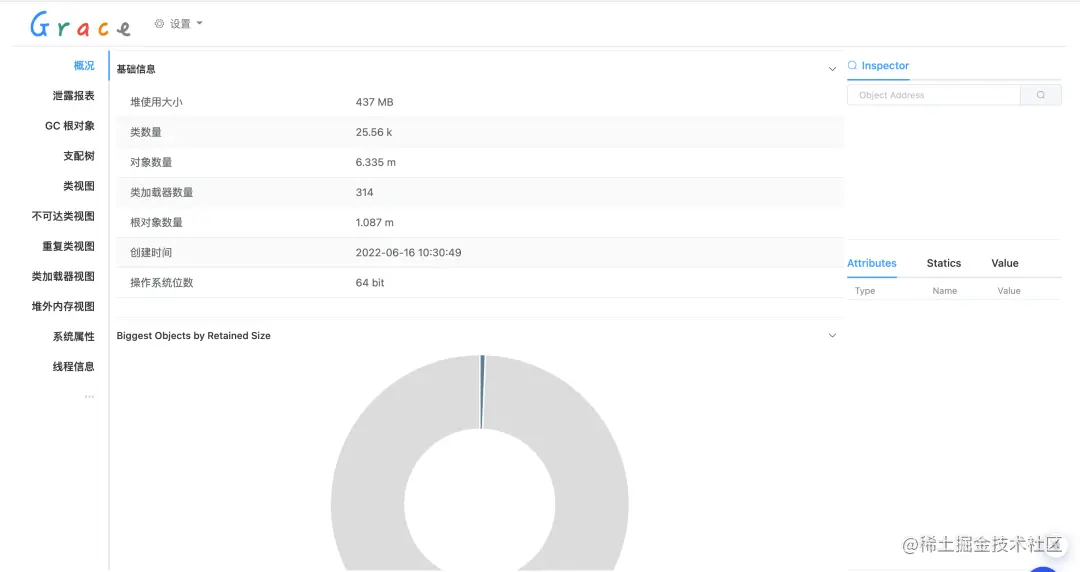Image resolution: width=1080 pixels, height=572 pixels.
Task: Open the 类视图 page
Action: pyautogui.click(x=79, y=186)
